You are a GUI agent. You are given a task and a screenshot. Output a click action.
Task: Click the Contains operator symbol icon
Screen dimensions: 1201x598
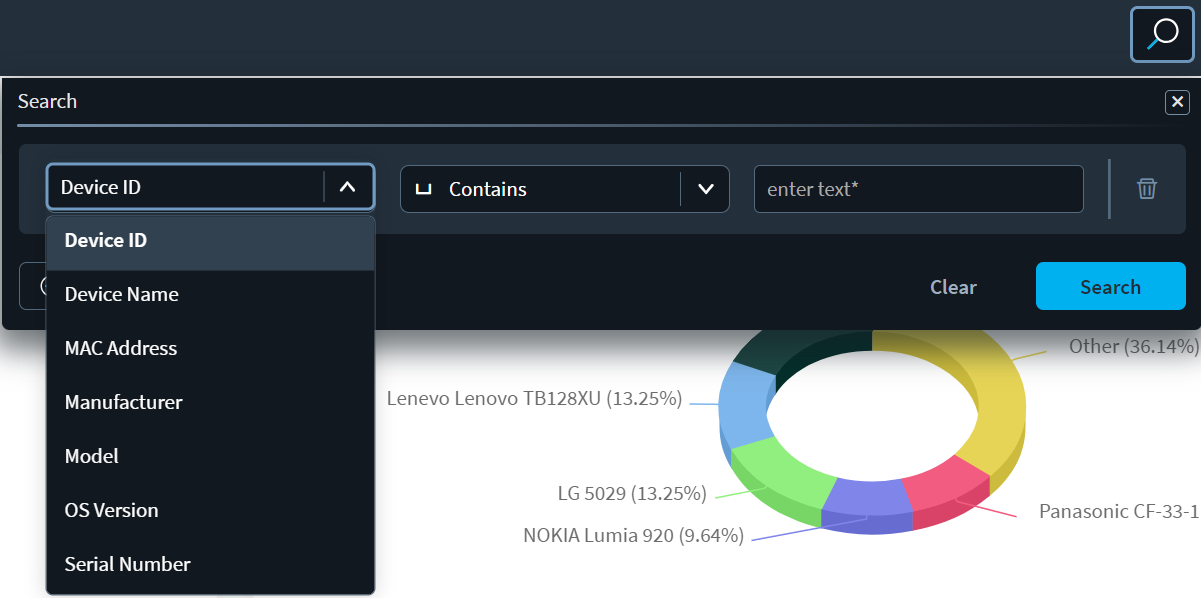tap(423, 188)
